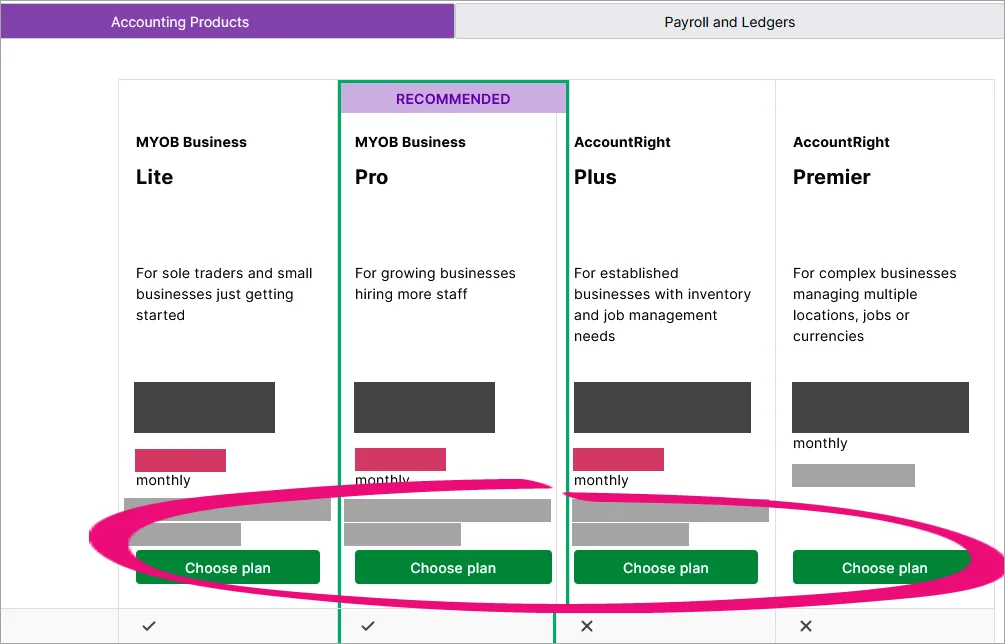Click 'For growing businesses hiring more staff' text
The height and width of the screenshot is (644, 1005).
tap(435, 283)
